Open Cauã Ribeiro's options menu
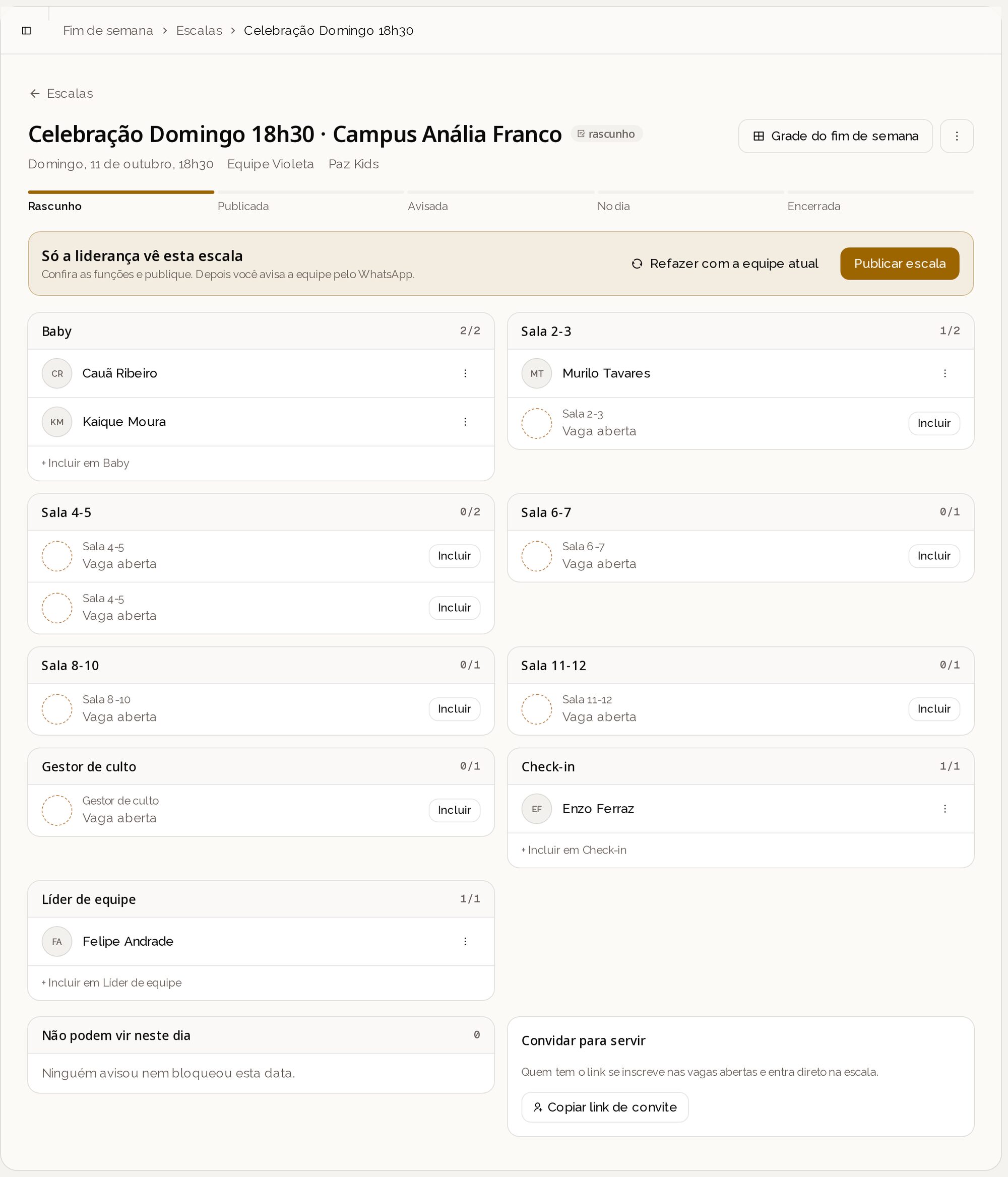The width and height of the screenshot is (1008, 1177). (465, 373)
